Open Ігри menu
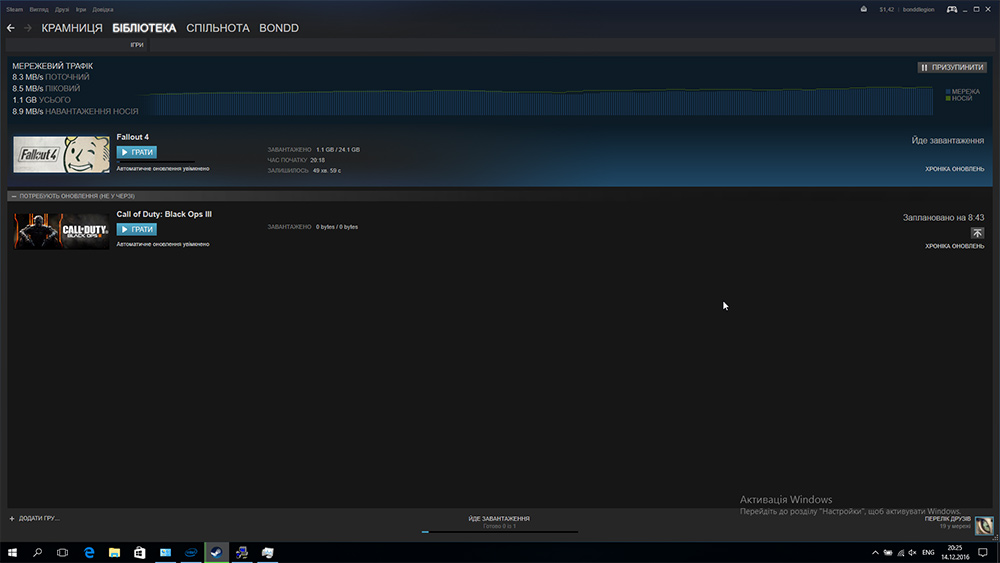The height and width of the screenshot is (563, 1000). click(x=81, y=10)
